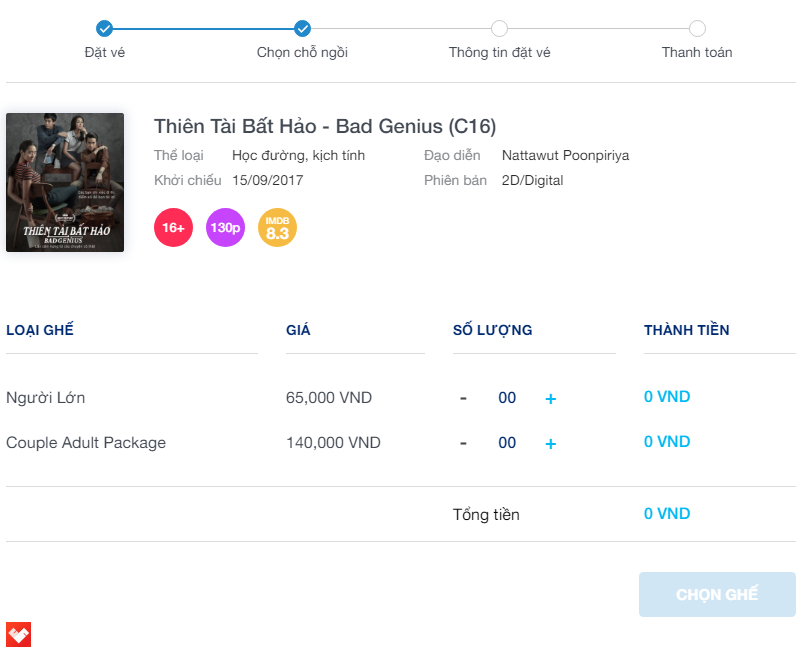Image resolution: width=809 pixels, height=651 pixels.
Task: Decrease Couple Adult Package quantity with minus
Action: click(x=463, y=443)
